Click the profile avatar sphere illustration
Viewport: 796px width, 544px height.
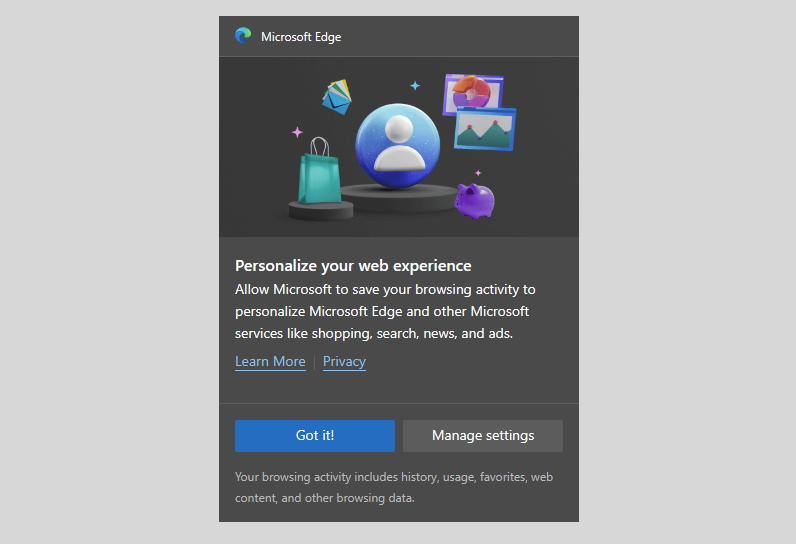point(398,146)
